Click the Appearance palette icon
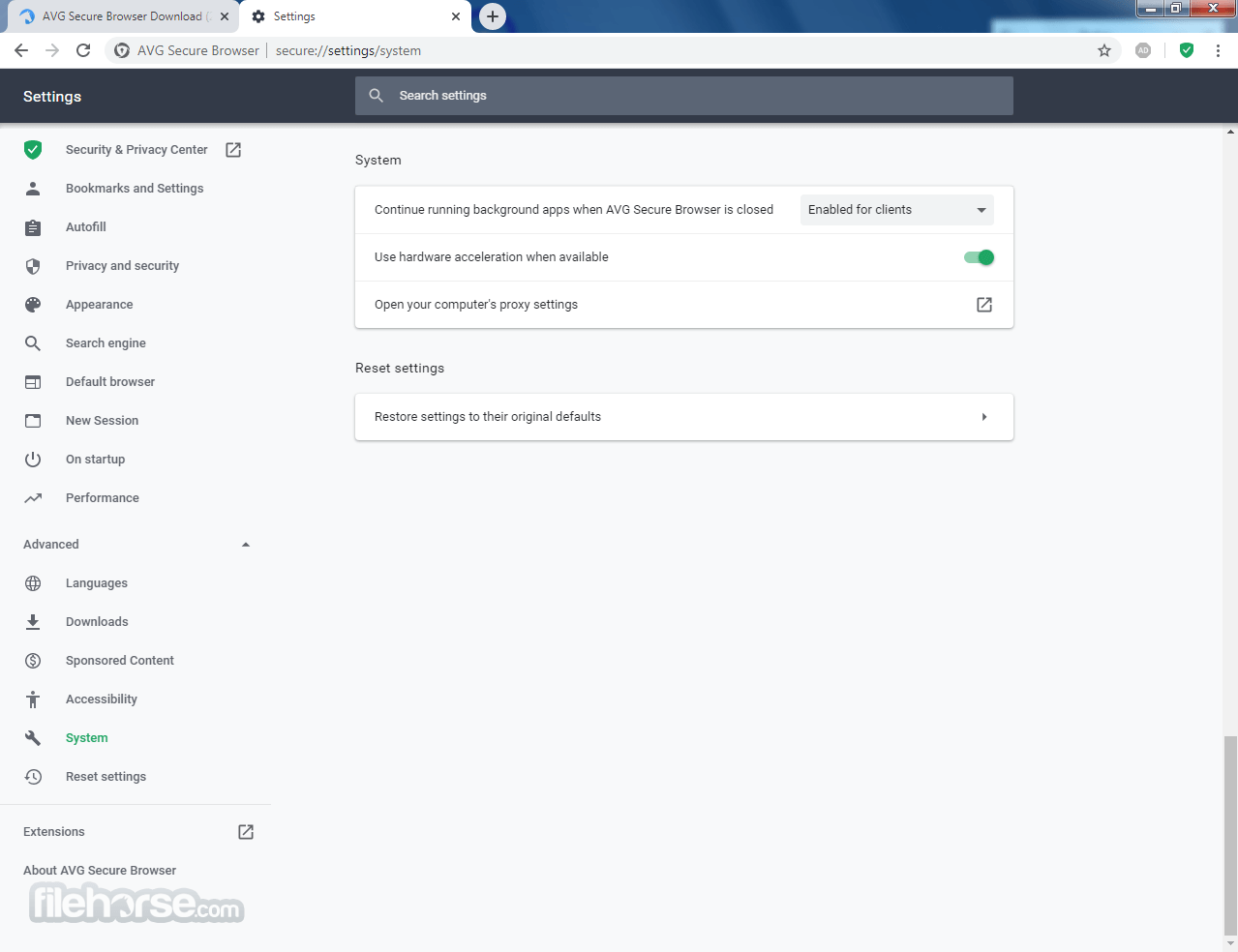Image resolution: width=1238 pixels, height=952 pixels. pos(33,305)
